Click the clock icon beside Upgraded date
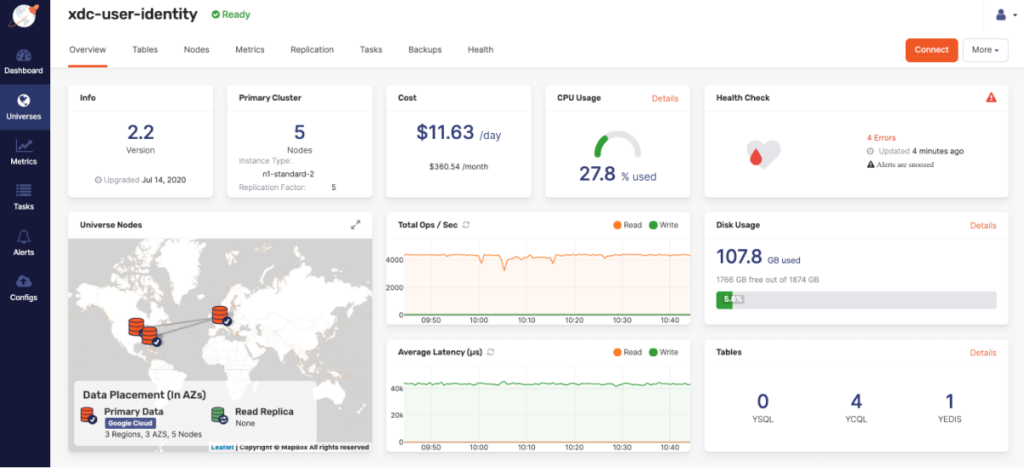 (x=98, y=179)
